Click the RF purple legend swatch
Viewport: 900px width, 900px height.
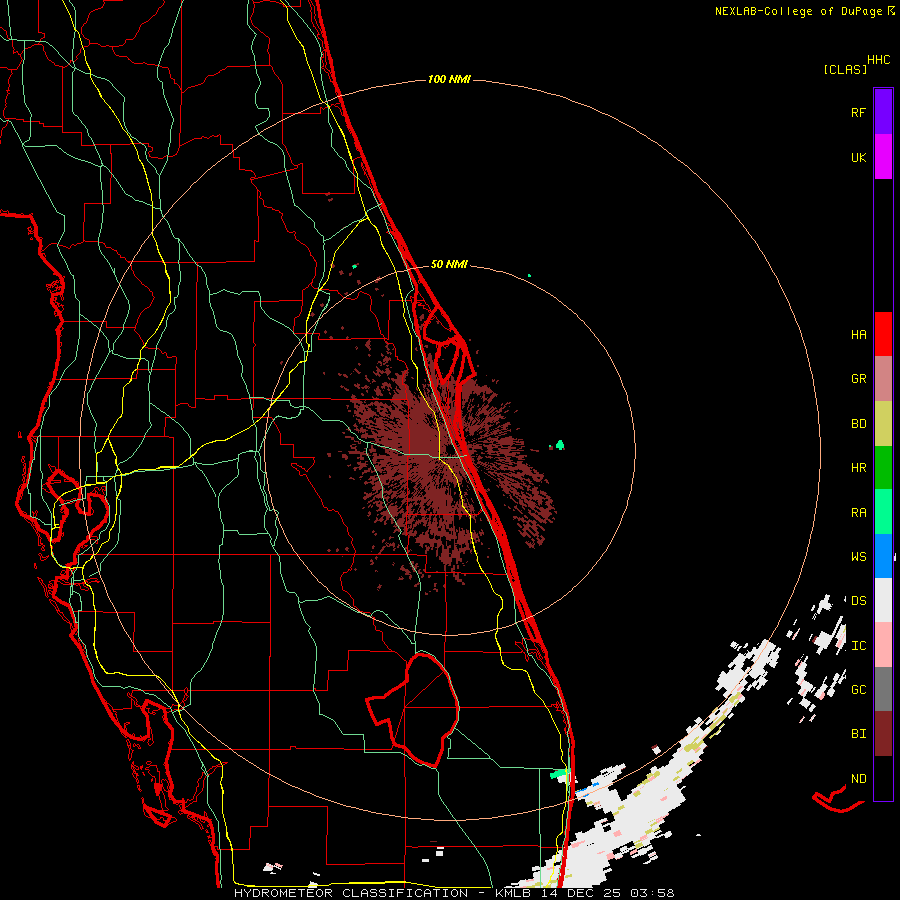point(883,112)
